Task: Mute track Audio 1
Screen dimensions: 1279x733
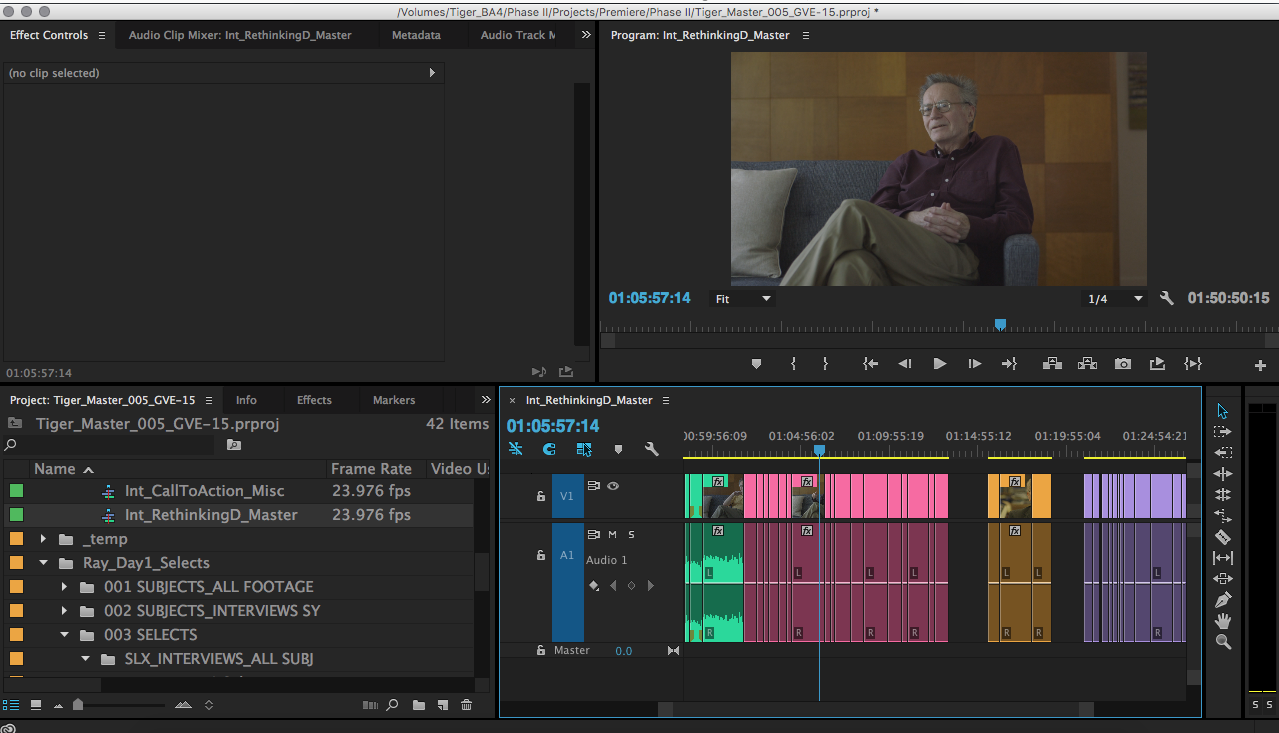Action: pos(612,535)
